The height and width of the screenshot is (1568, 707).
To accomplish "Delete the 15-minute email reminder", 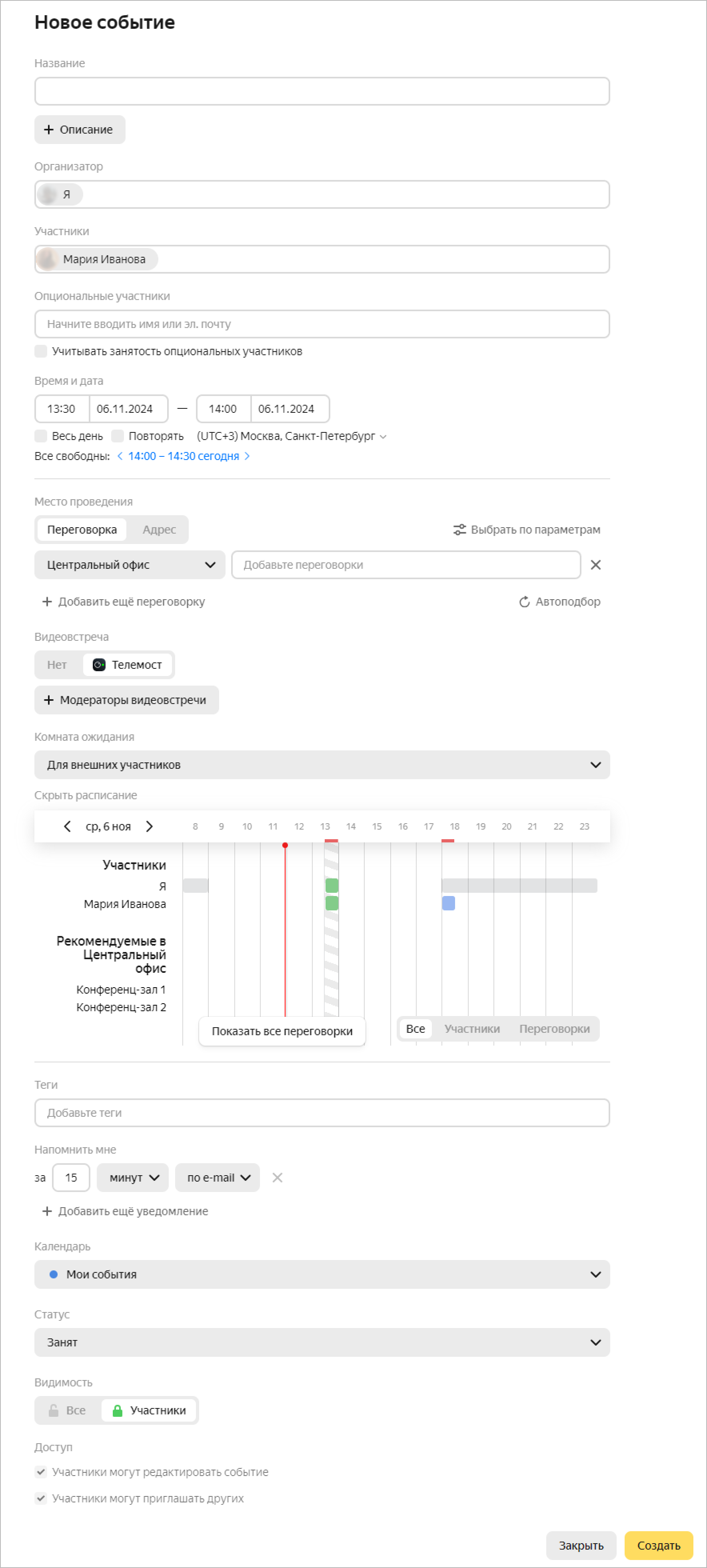I will [278, 1177].
